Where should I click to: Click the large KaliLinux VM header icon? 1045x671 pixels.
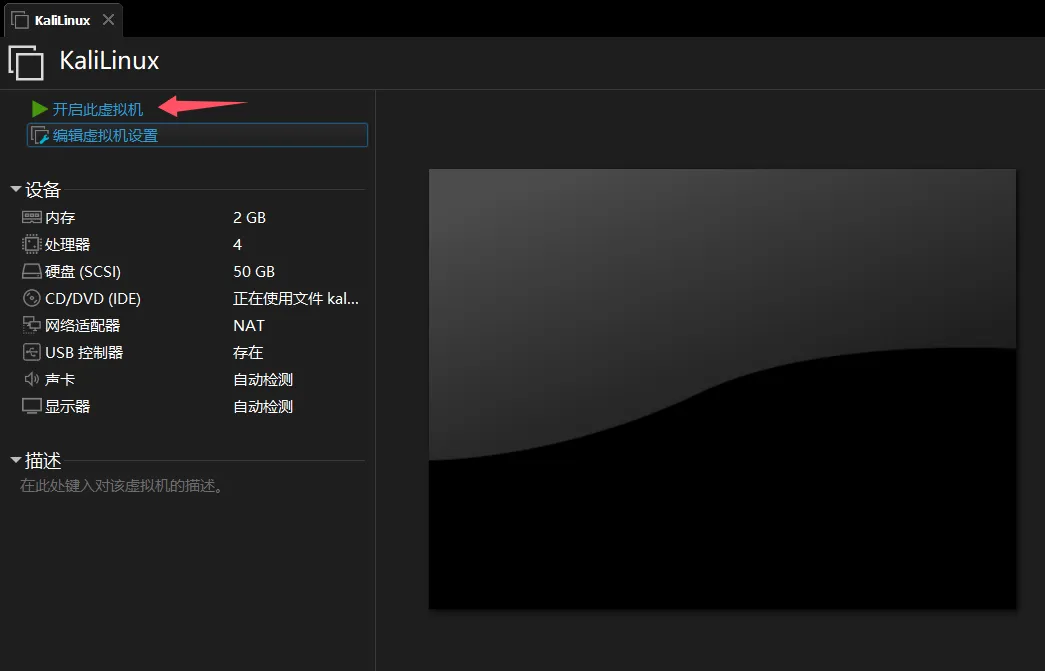click(26, 63)
